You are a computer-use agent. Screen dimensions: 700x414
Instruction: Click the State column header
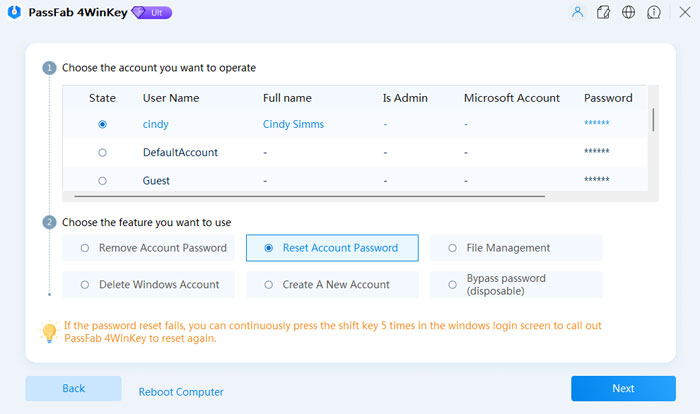(x=102, y=98)
